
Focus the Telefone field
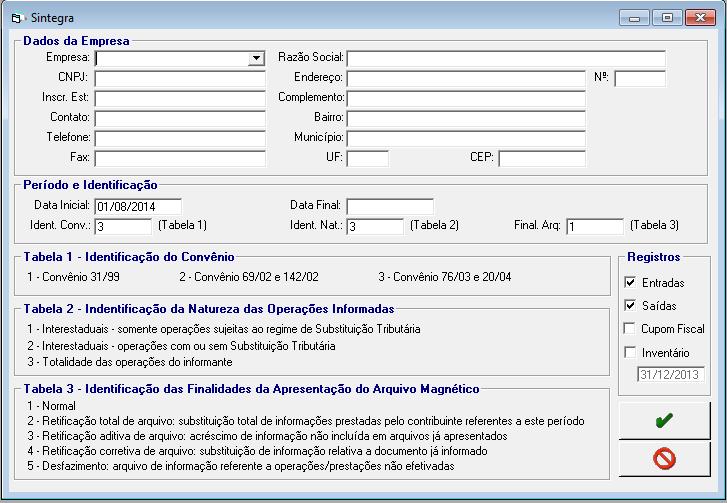click(x=180, y=138)
